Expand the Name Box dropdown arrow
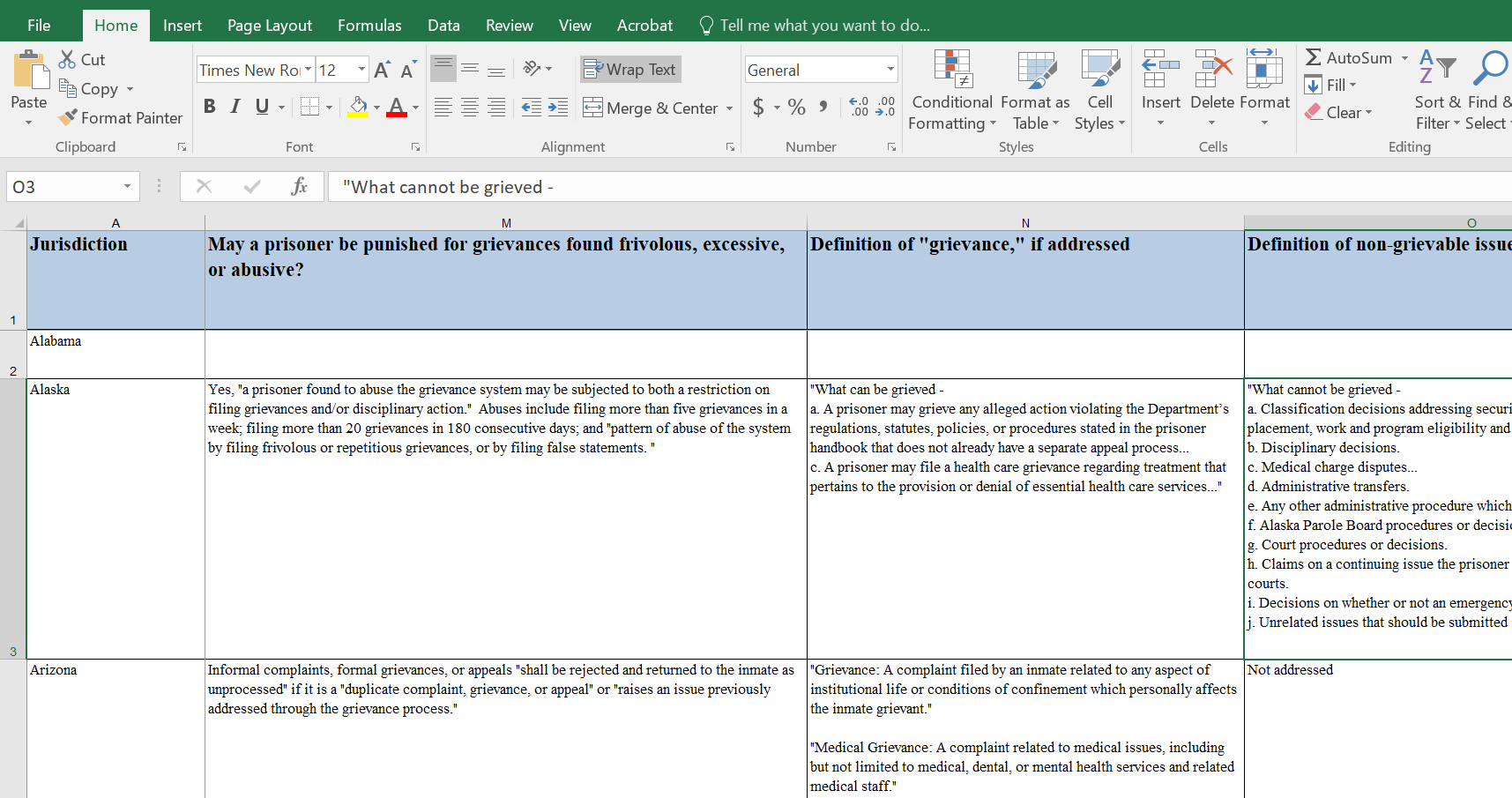The width and height of the screenshot is (1512, 798). point(127,186)
